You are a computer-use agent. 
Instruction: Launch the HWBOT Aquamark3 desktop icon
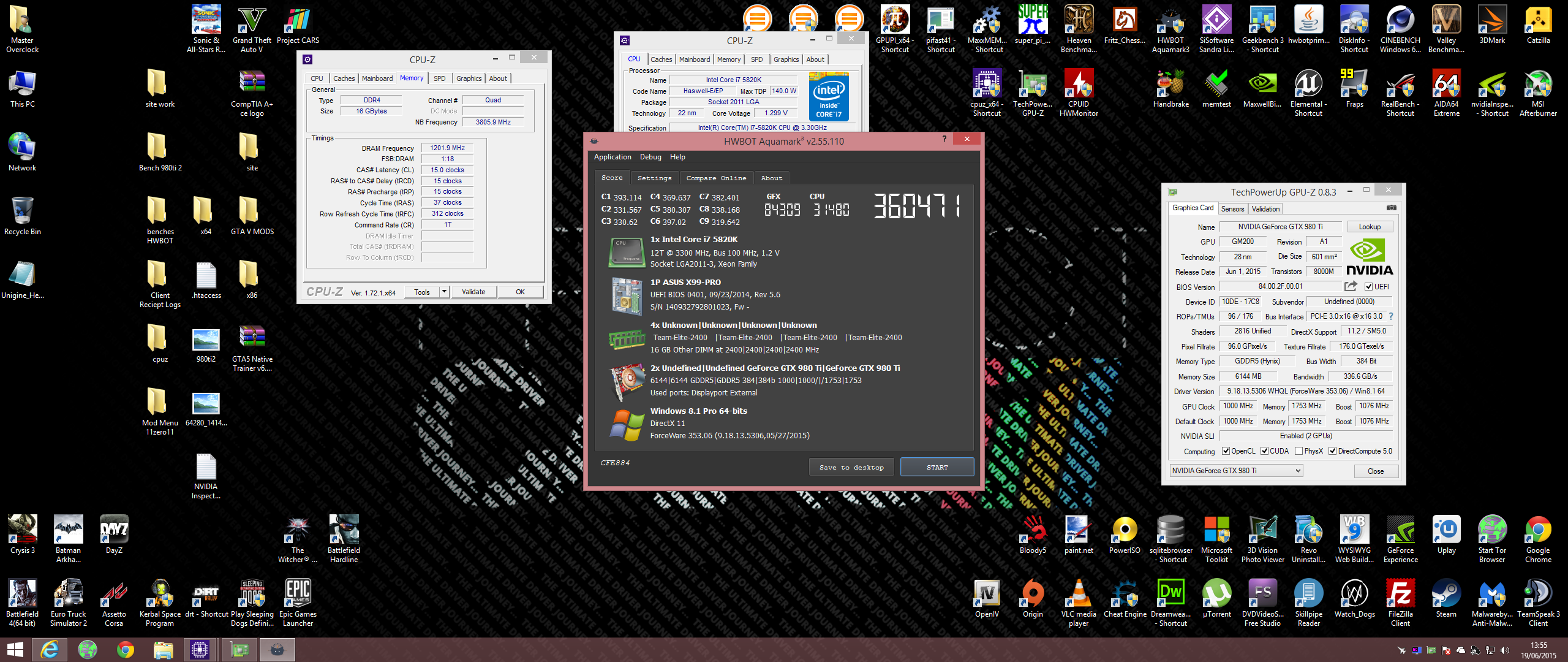tap(1170, 29)
